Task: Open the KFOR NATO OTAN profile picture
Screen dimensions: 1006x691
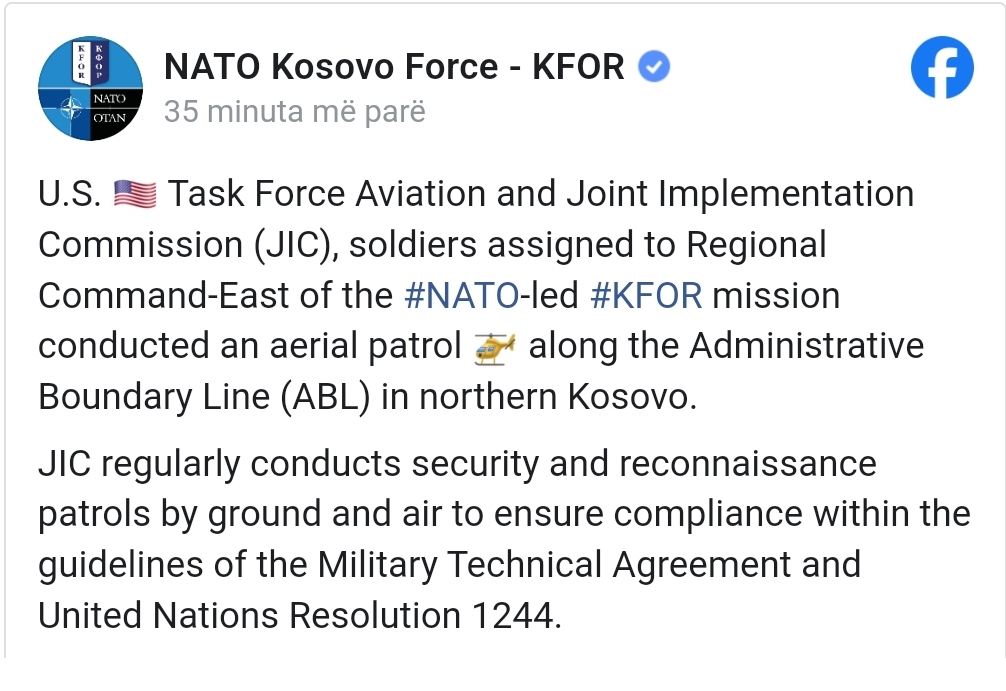Action: click(90, 89)
